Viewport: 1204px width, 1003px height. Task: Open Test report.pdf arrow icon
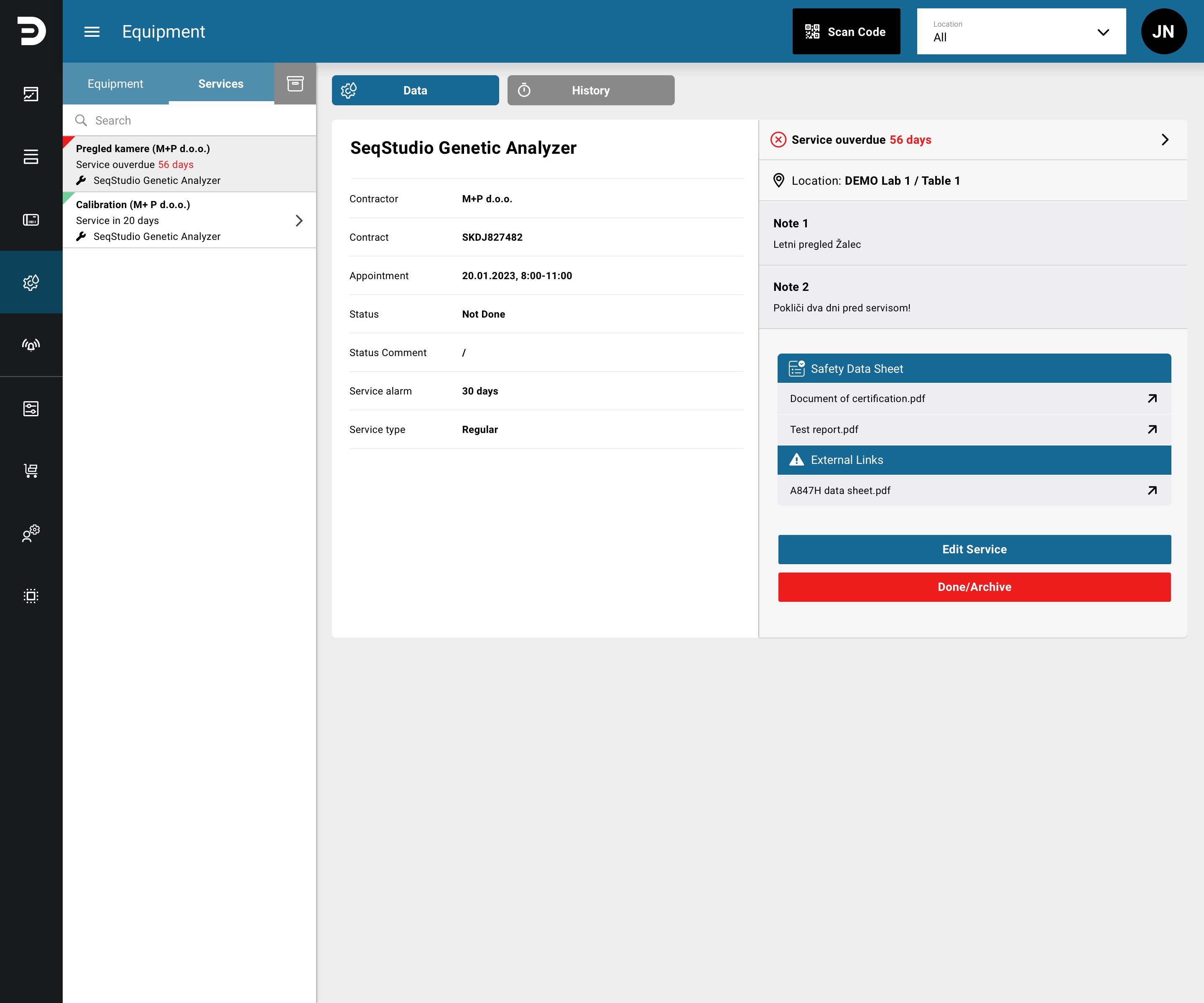pyautogui.click(x=1153, y=429)
